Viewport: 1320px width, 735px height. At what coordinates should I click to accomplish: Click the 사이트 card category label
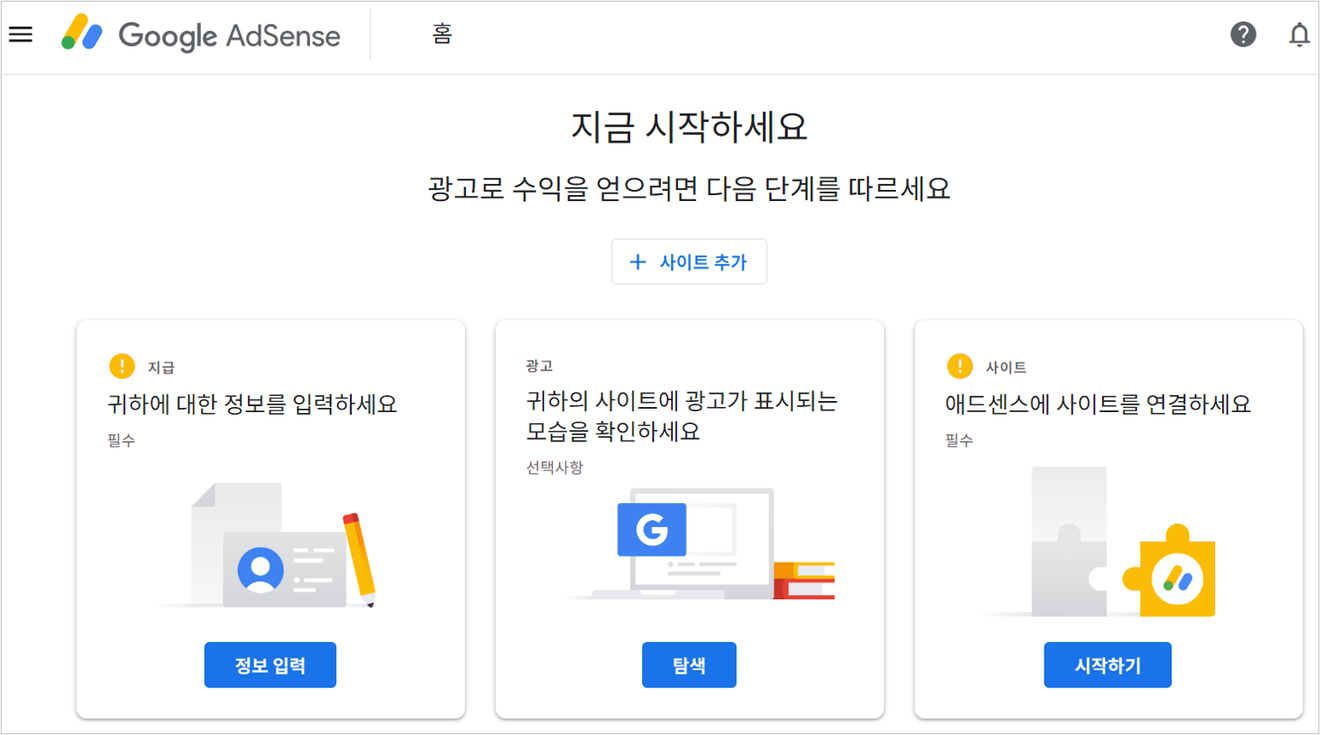pyautogui.click(x=1006, y=367)
